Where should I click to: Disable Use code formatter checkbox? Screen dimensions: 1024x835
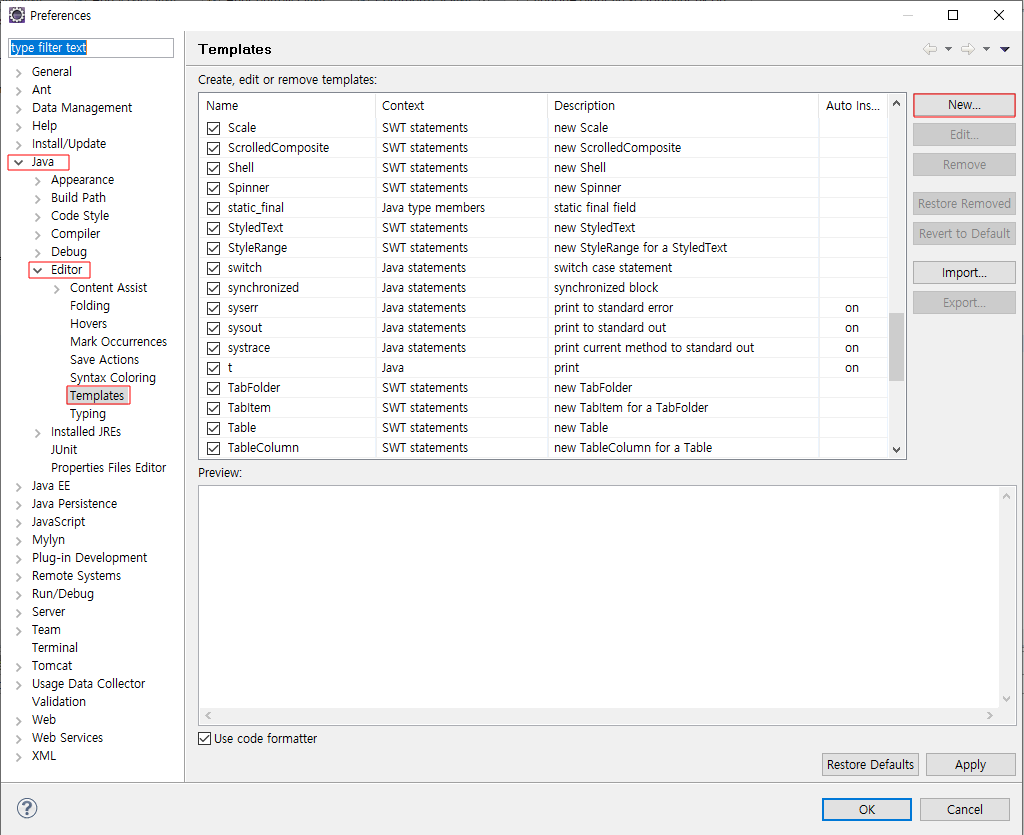tap(204, 738)
